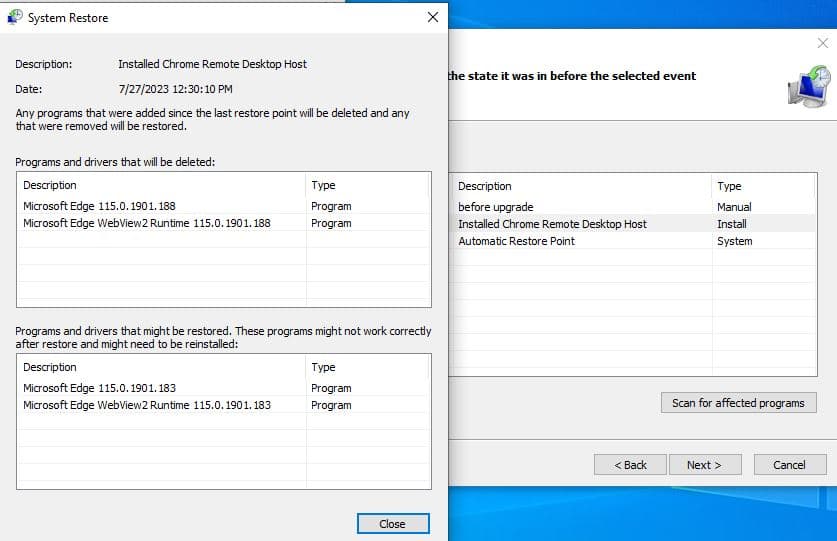Click Description header of deleted programs list
Screen dimensions: 837x541
(x=162, y=185)
